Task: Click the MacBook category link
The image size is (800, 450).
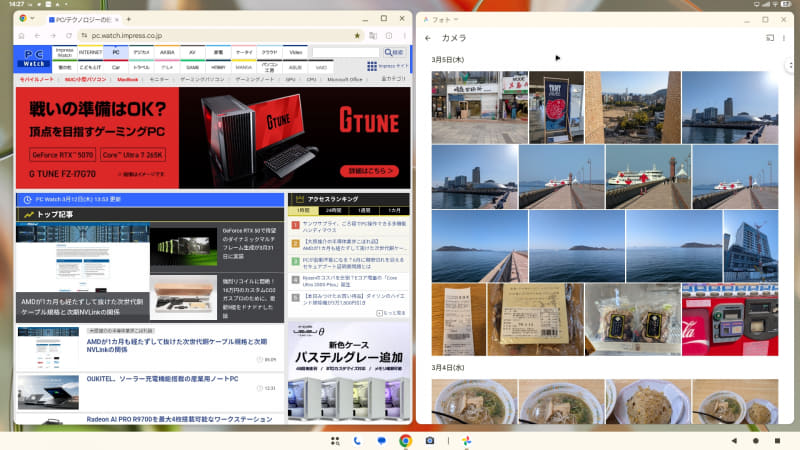Action: tap(128, 80)
